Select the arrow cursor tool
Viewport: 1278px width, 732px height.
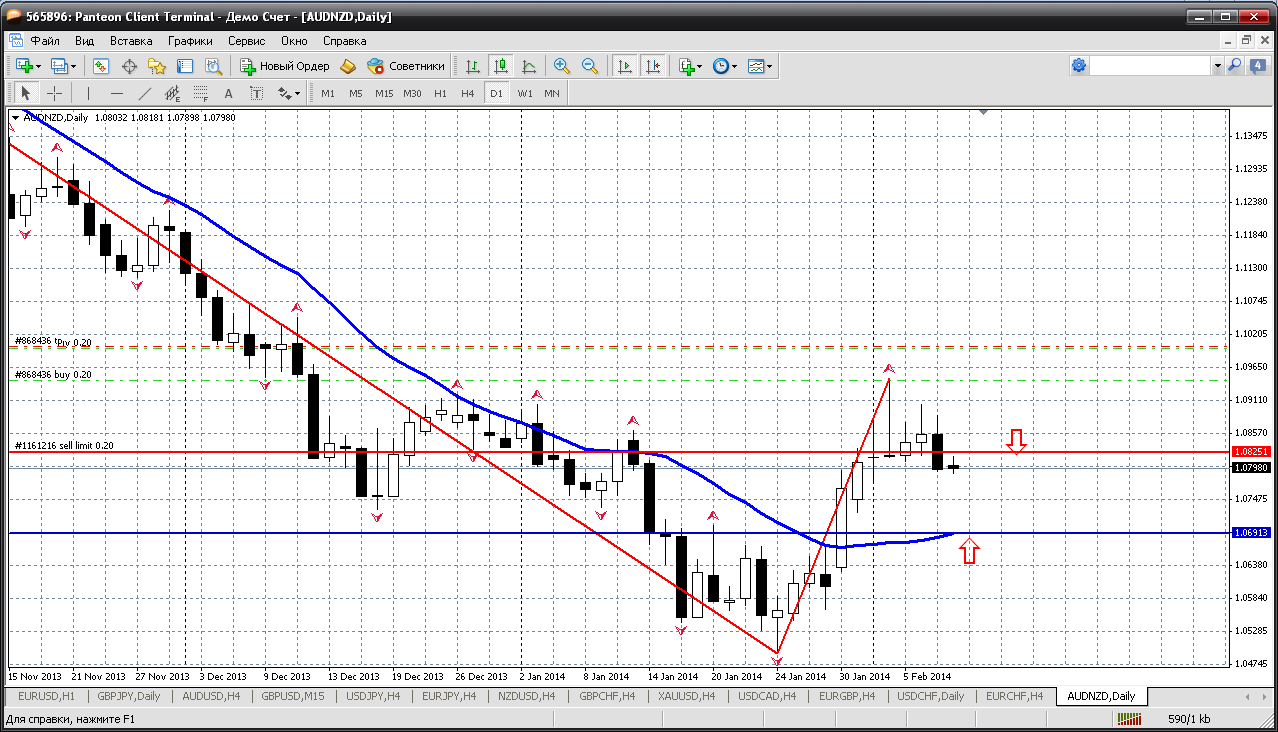click(x=27, y=93)
